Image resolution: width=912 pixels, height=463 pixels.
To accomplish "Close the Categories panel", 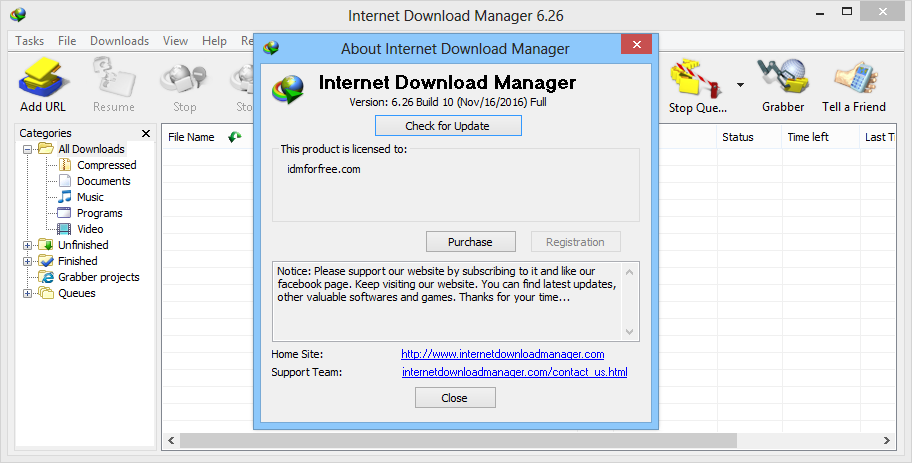I will 146,133.
